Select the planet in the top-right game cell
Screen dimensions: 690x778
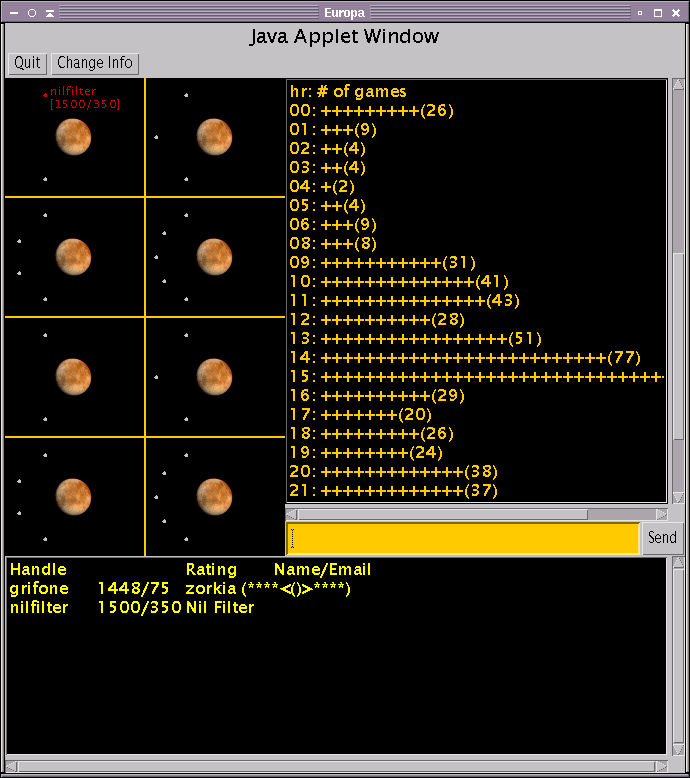click(x=214, y=136)
